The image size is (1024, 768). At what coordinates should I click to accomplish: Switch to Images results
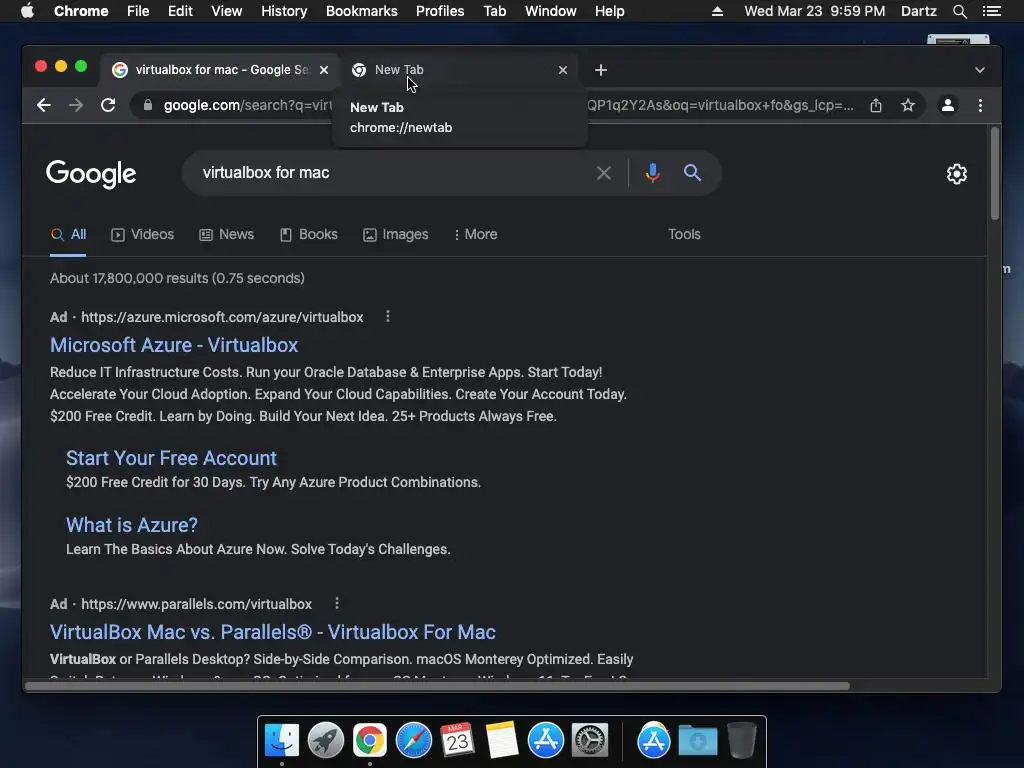(x=396, y=234)
